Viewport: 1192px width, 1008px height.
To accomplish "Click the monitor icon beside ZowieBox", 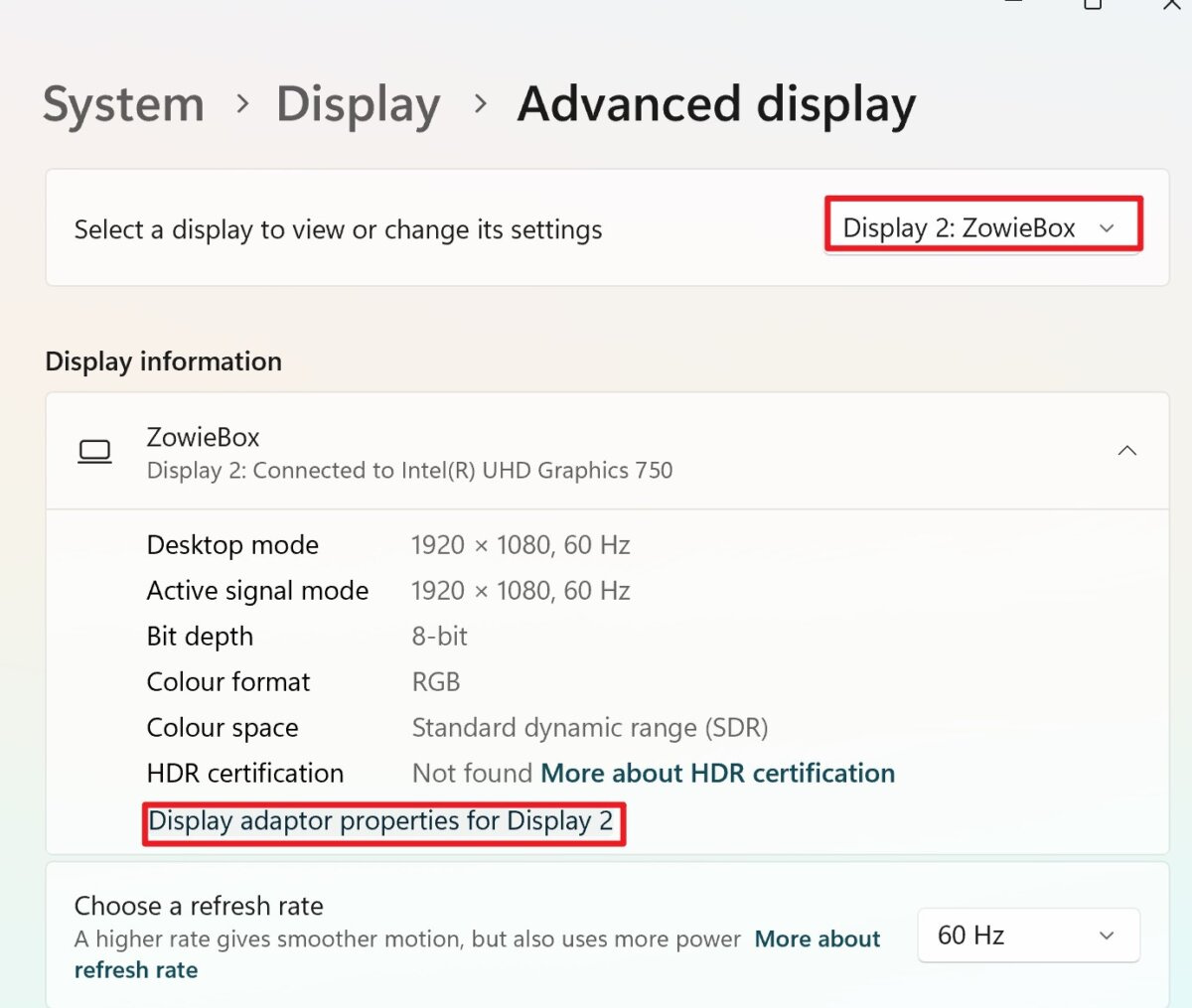I will pyautogui.click(x=93, y=450).
